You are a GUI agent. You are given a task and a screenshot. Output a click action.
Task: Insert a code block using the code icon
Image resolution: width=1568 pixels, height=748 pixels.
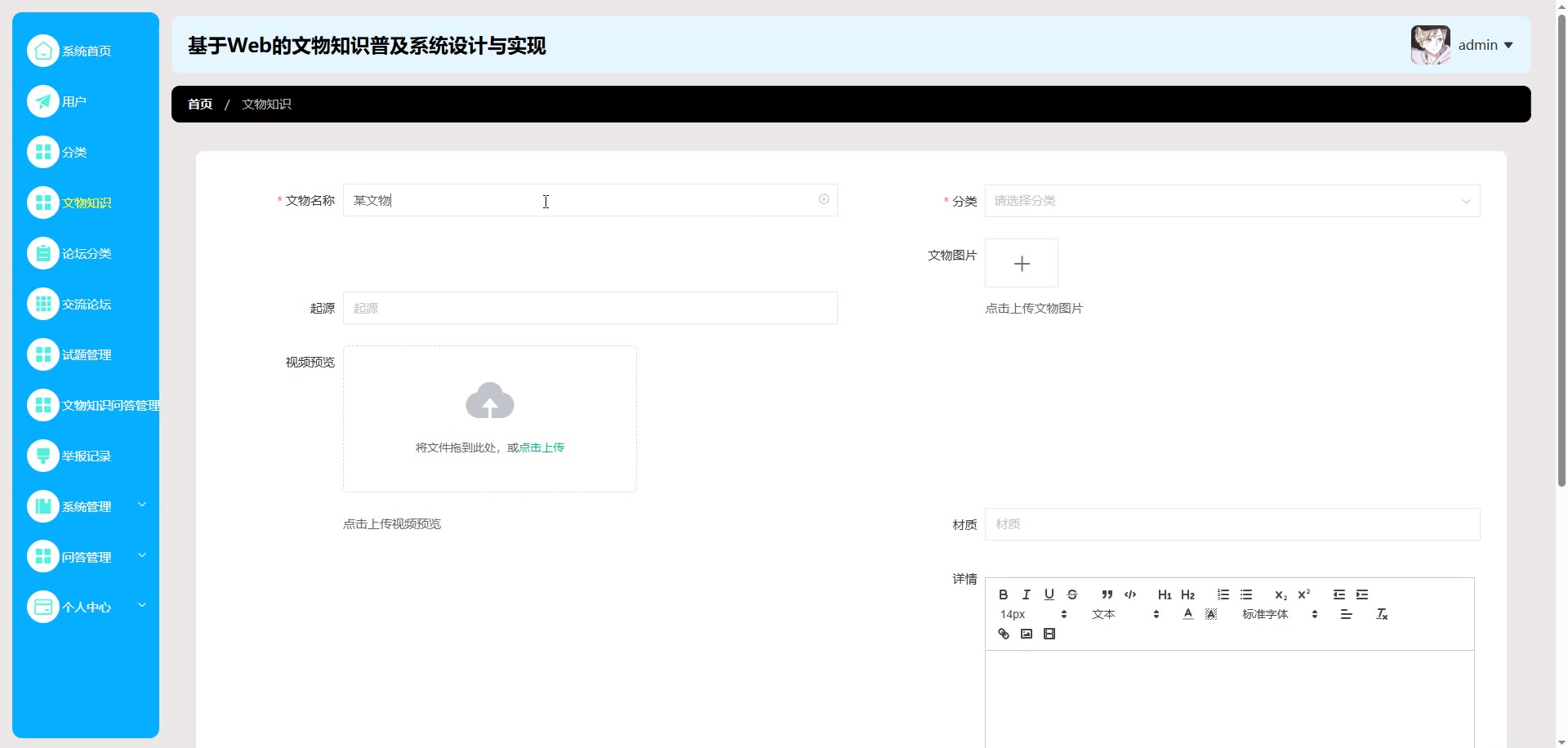pyautogui.click(x=1130, y=594)
